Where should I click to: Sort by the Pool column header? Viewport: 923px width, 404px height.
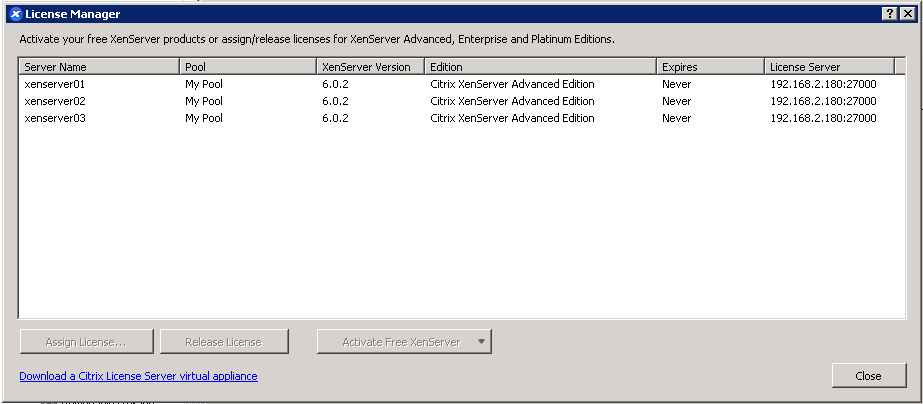[248, 67]
